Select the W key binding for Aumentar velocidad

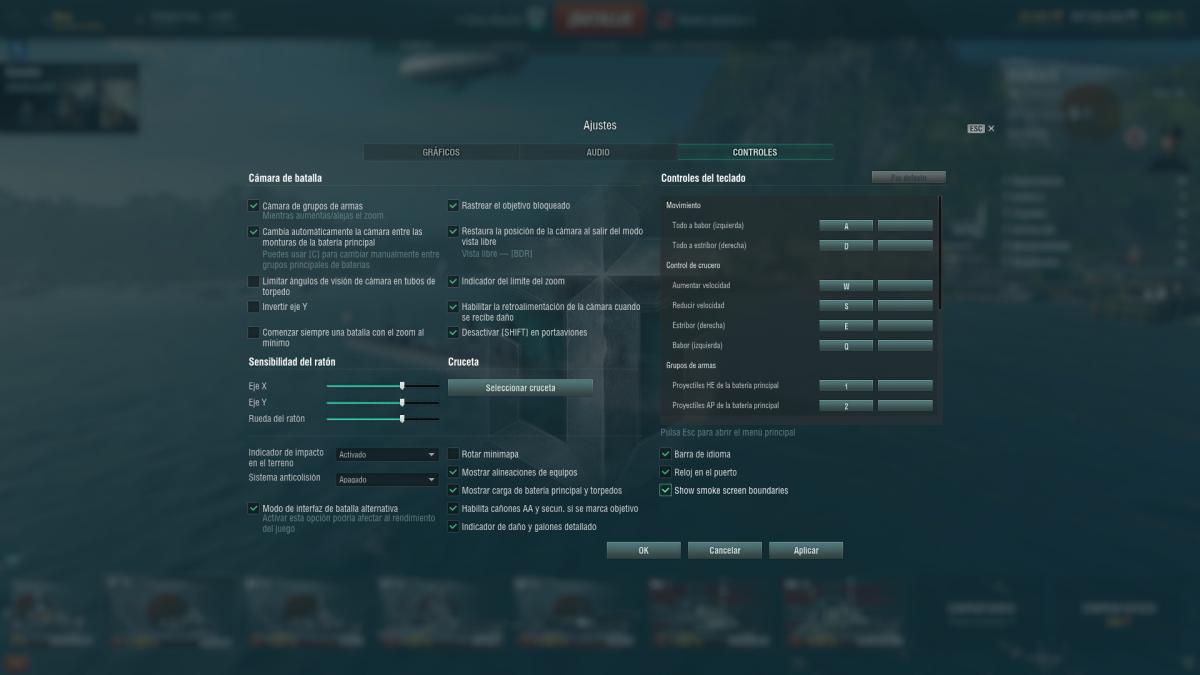(x=846, y=286)
